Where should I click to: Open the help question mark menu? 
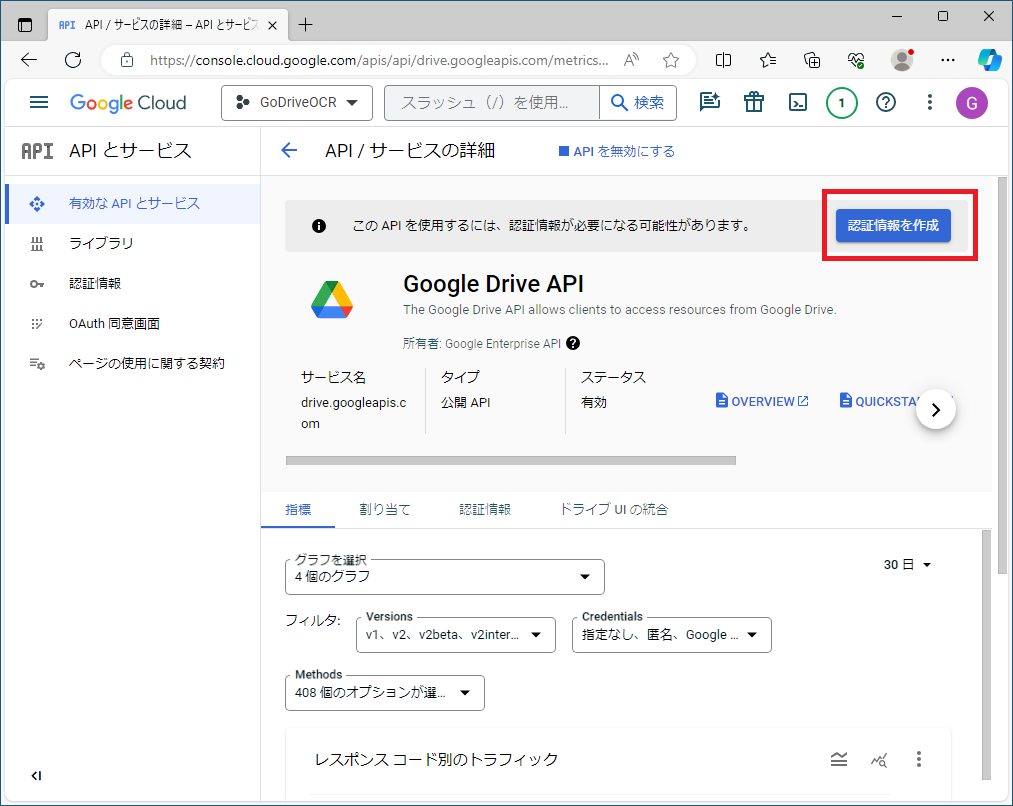[x=886, y=102]
